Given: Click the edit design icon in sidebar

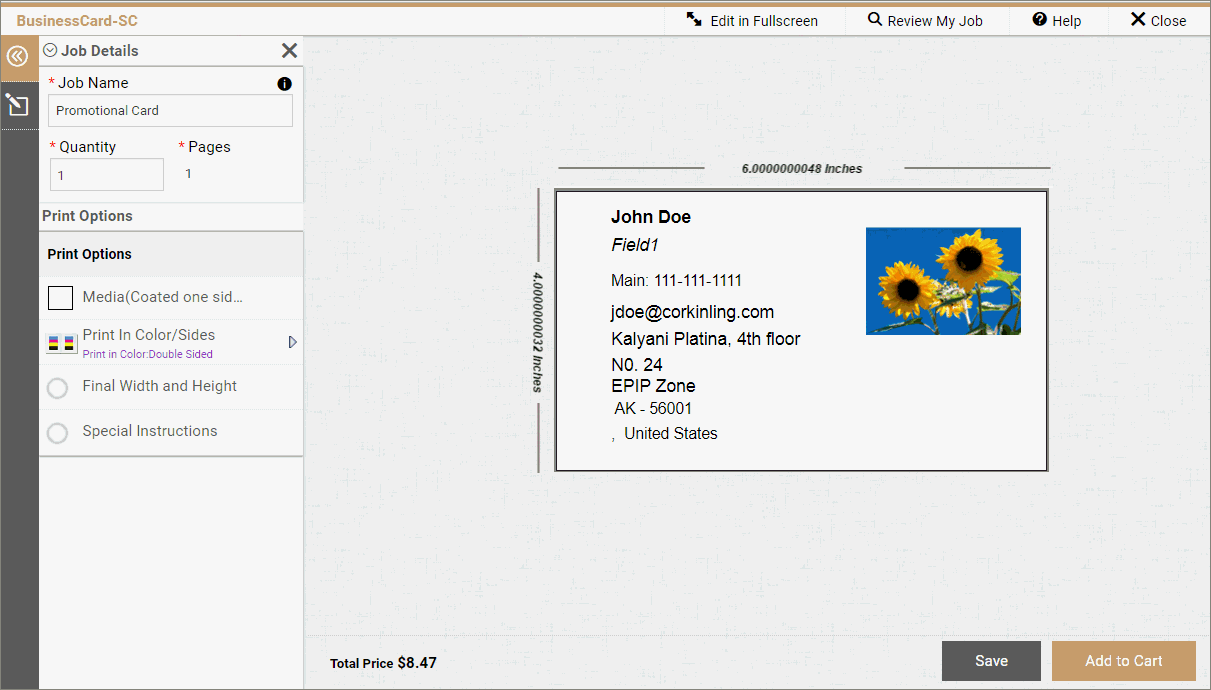Looking at the screenshot, I should click(x=17, y=104).
